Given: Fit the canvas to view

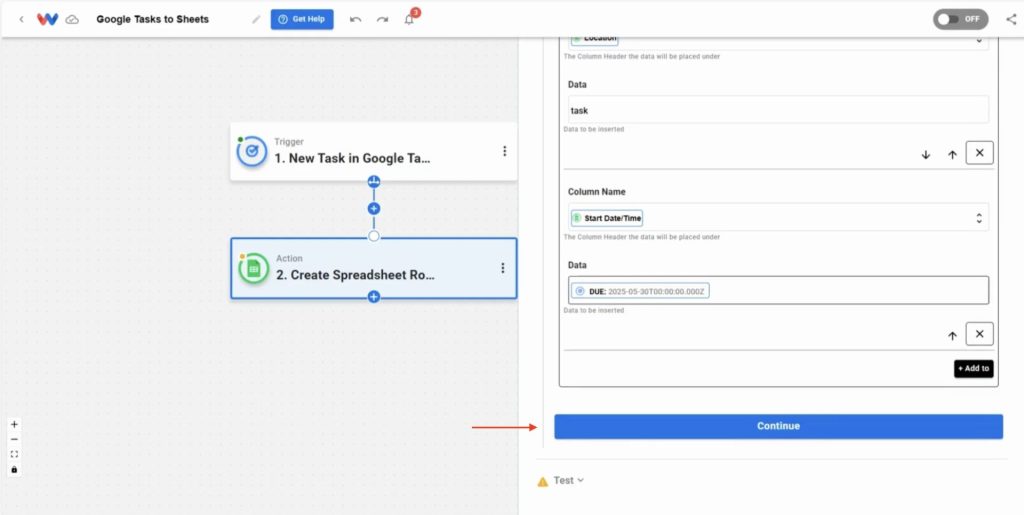Looking at the screenshot, I should tap(14, 454).
